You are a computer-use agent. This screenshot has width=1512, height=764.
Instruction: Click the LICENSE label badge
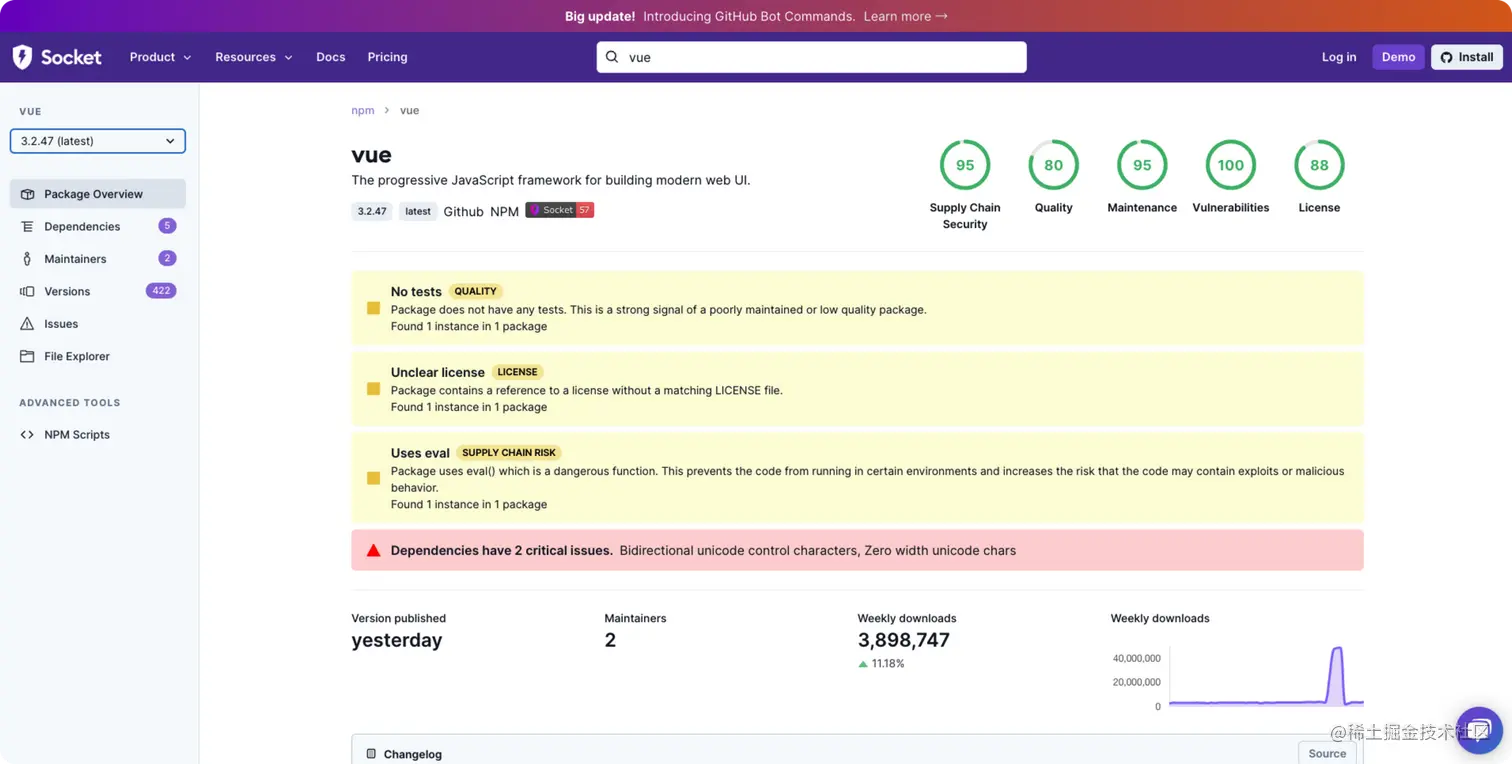click(x=518, y=372)
